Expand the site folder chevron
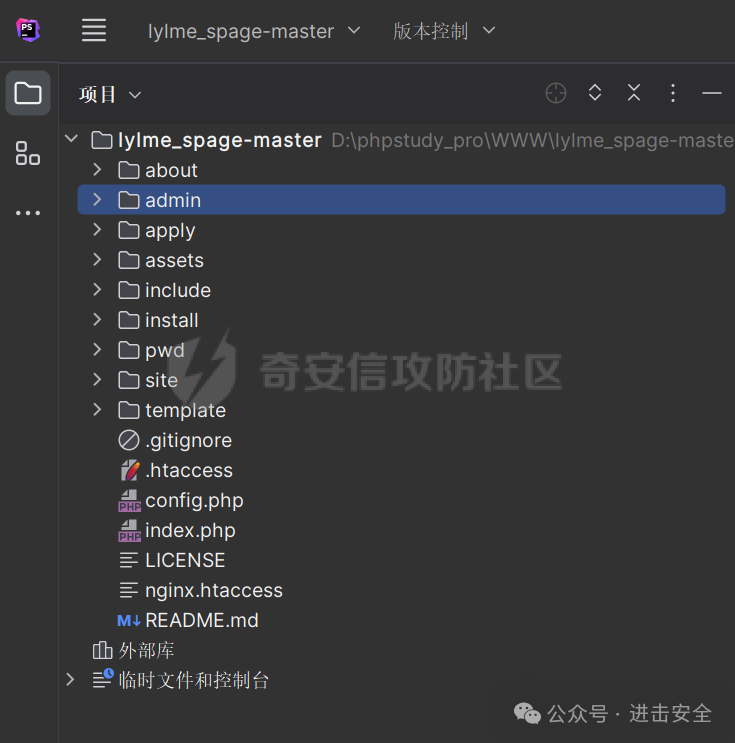 coord(97,380)
